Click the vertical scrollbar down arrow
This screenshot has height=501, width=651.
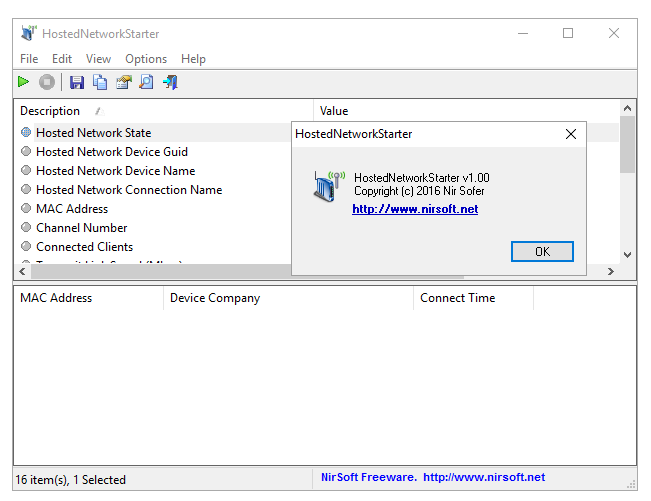(627, 254)
